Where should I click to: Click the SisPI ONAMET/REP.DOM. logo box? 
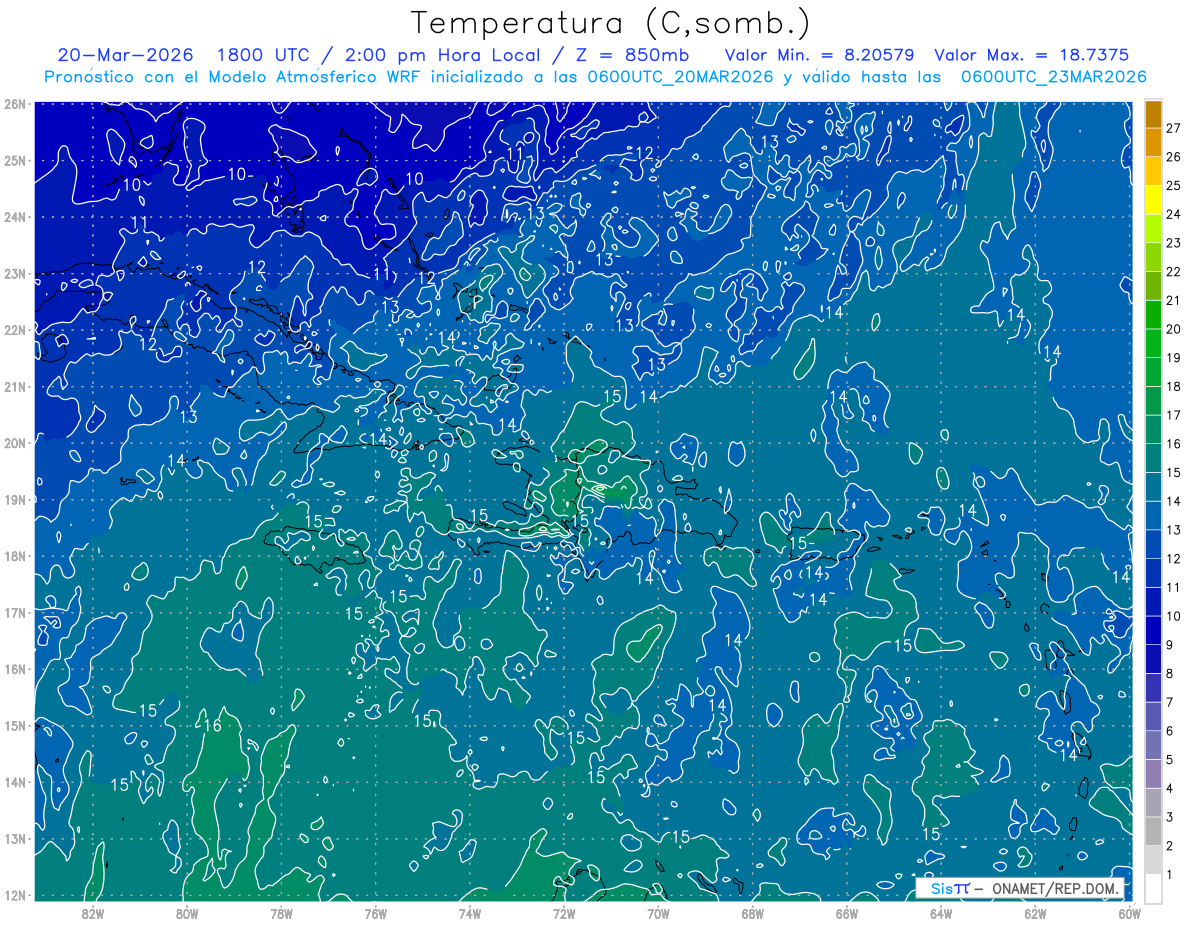tap(1020, 888)
